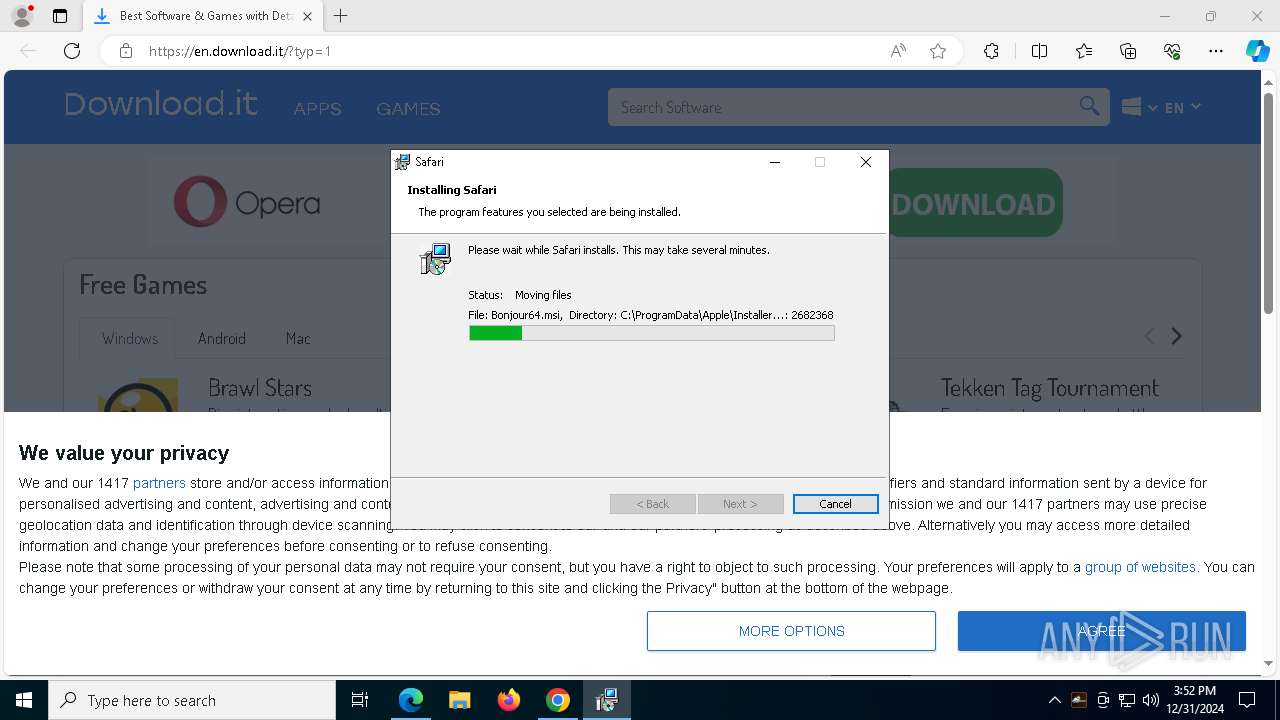Screen dimensions: 1280x720
Task: Toggle Split screen view
Action: 1039,51
